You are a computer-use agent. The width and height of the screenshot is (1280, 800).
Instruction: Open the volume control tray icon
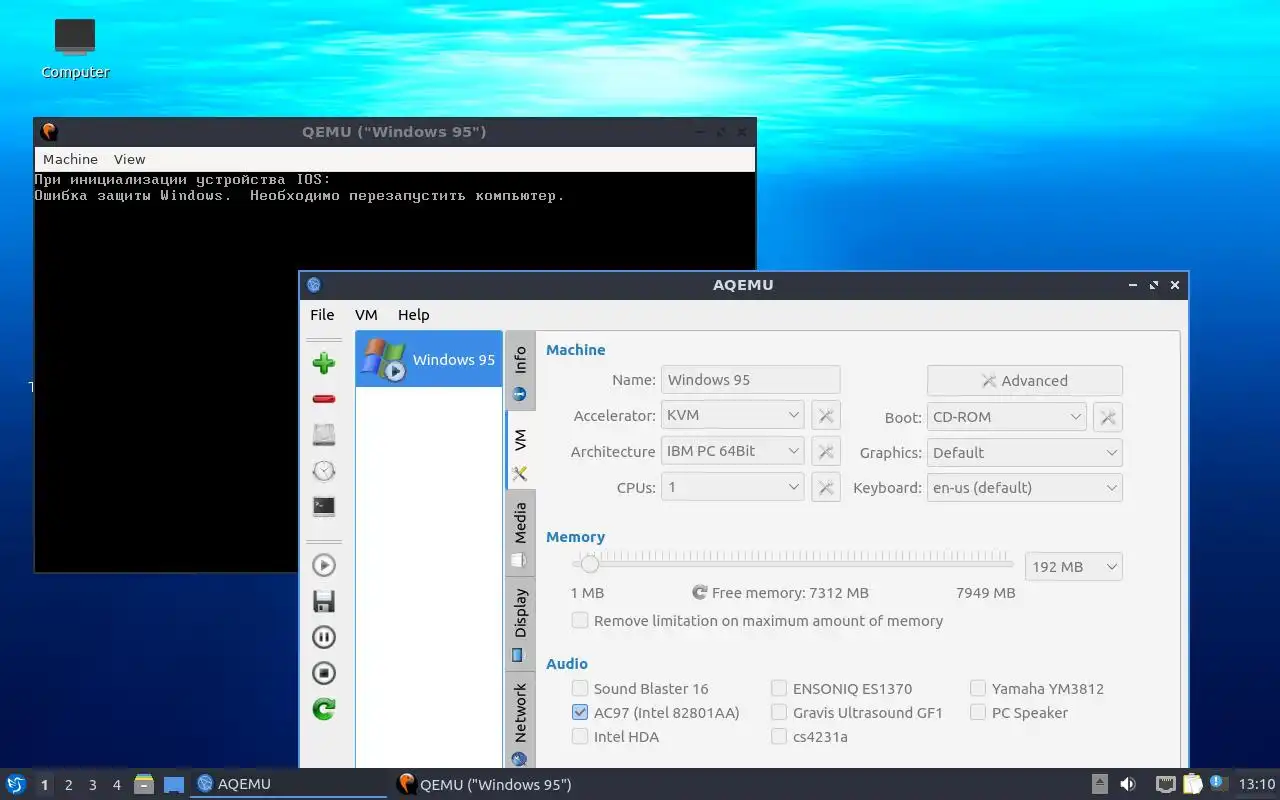tap(1128, 784)
